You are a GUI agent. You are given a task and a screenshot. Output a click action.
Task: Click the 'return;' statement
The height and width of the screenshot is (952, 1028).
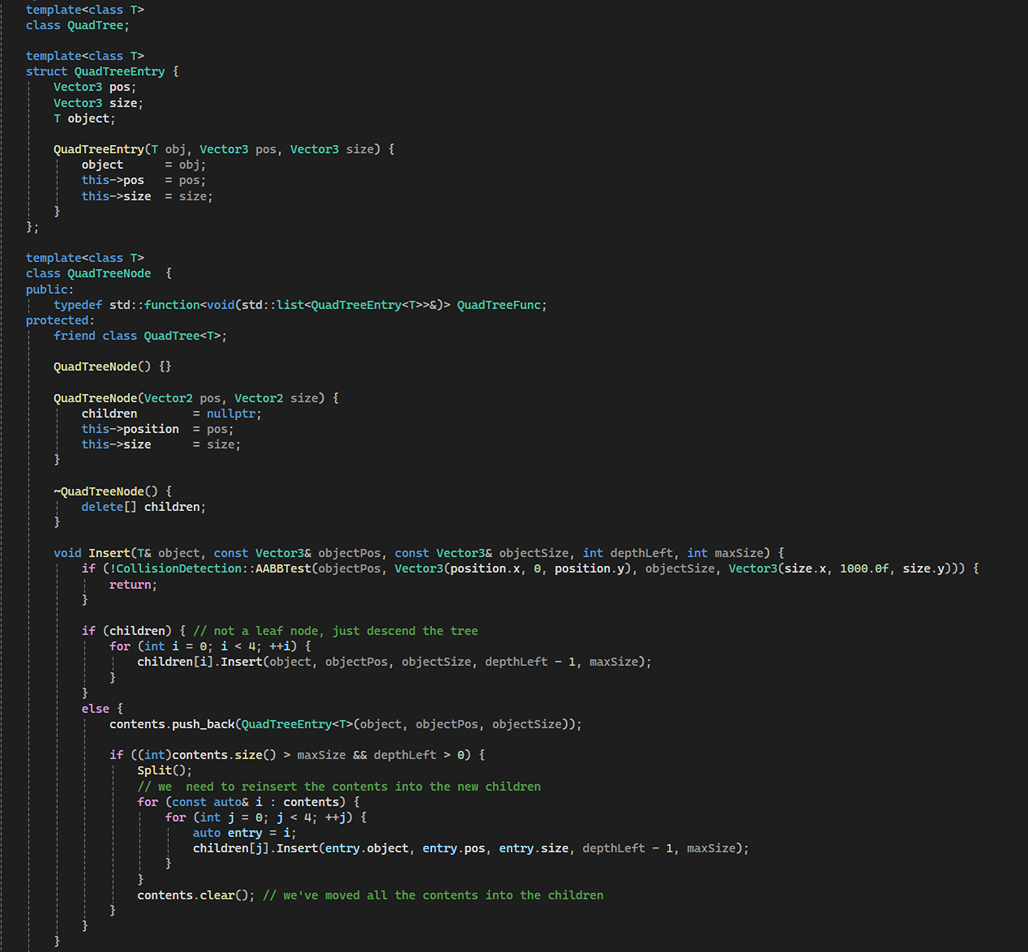(x=133, y=584)
